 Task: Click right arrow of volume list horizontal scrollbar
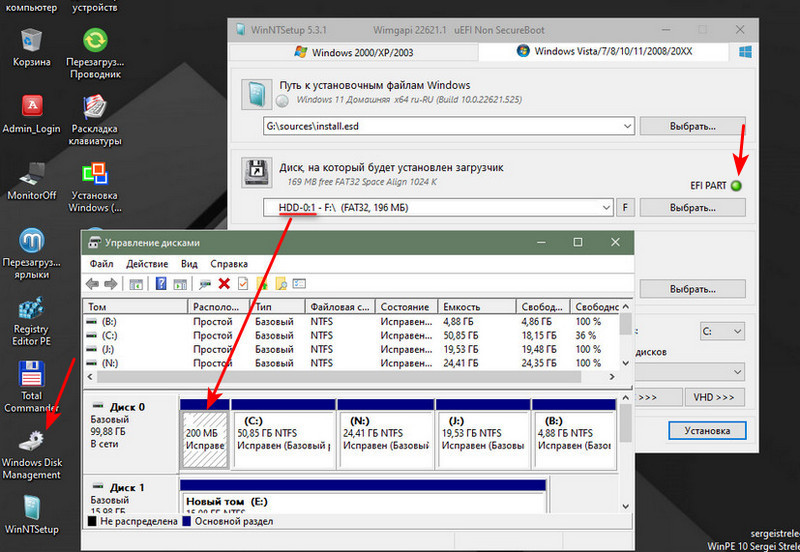[x=612, y=377]
